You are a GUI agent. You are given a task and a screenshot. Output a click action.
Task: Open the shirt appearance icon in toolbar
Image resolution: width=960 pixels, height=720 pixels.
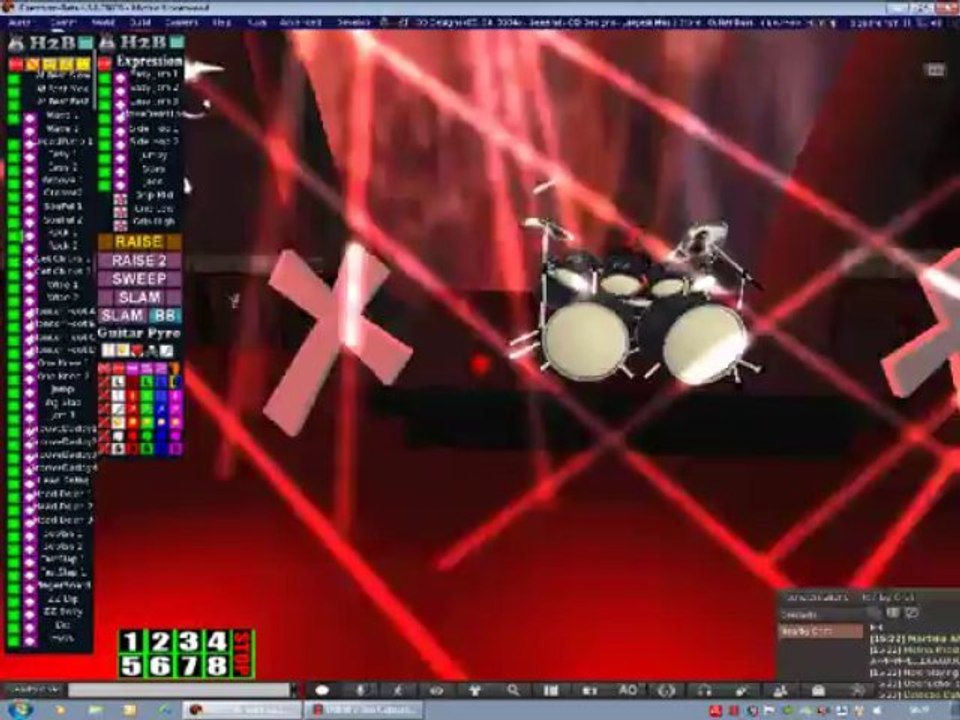click(x=474, y=691)
